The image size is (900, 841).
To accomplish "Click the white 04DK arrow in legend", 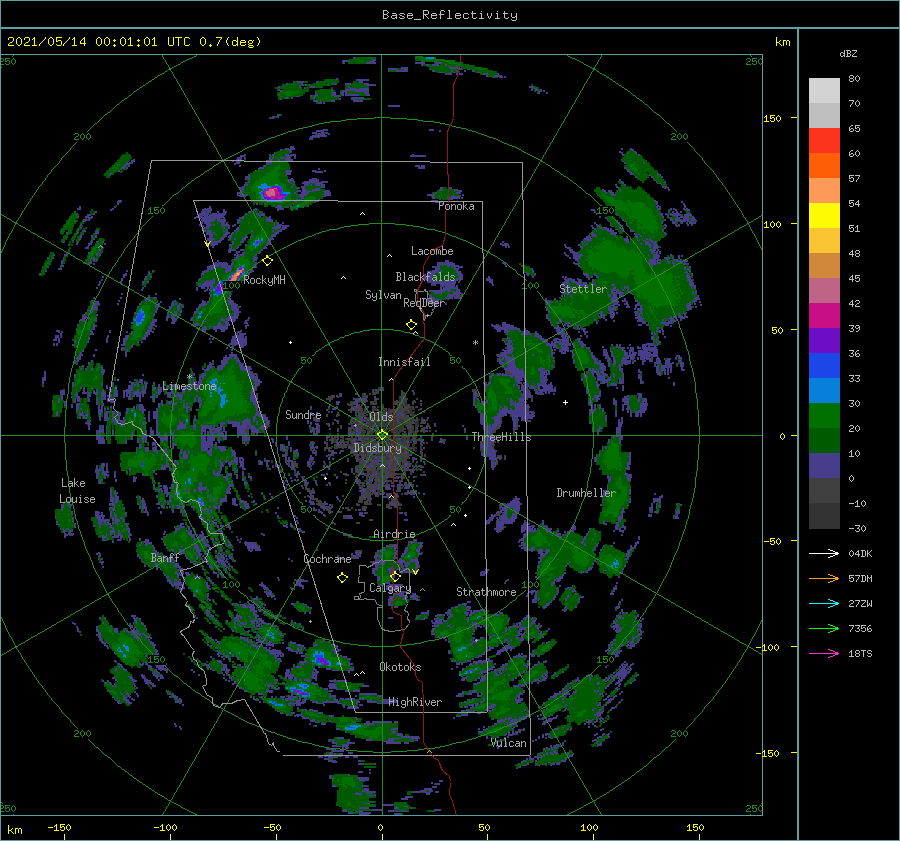I will (x=824, y=553).
